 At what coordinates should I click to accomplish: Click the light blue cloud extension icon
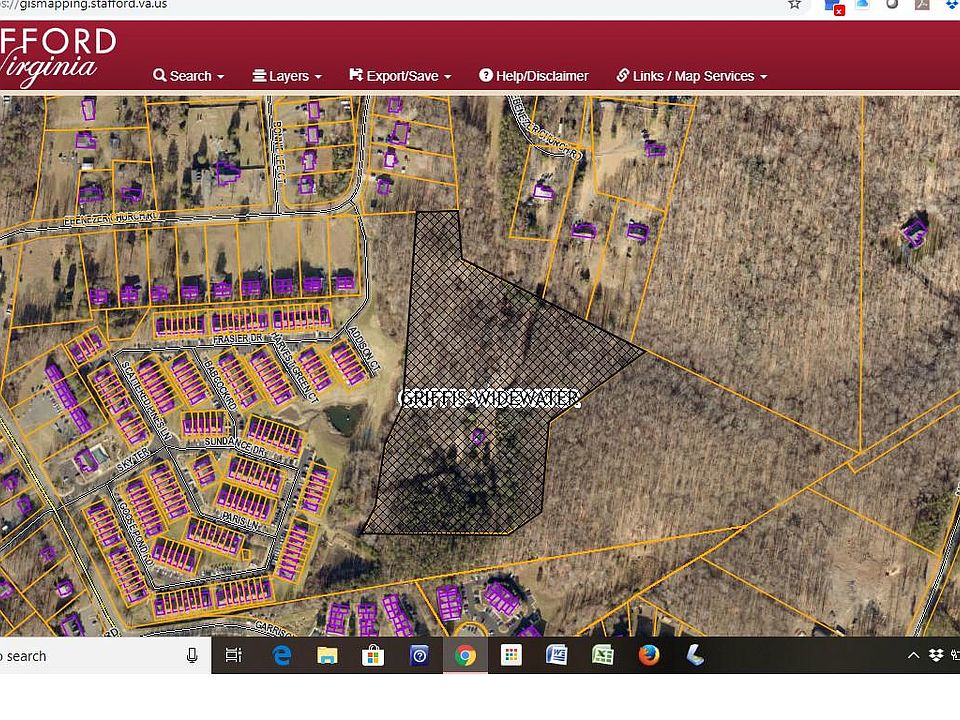coord(862,4)
